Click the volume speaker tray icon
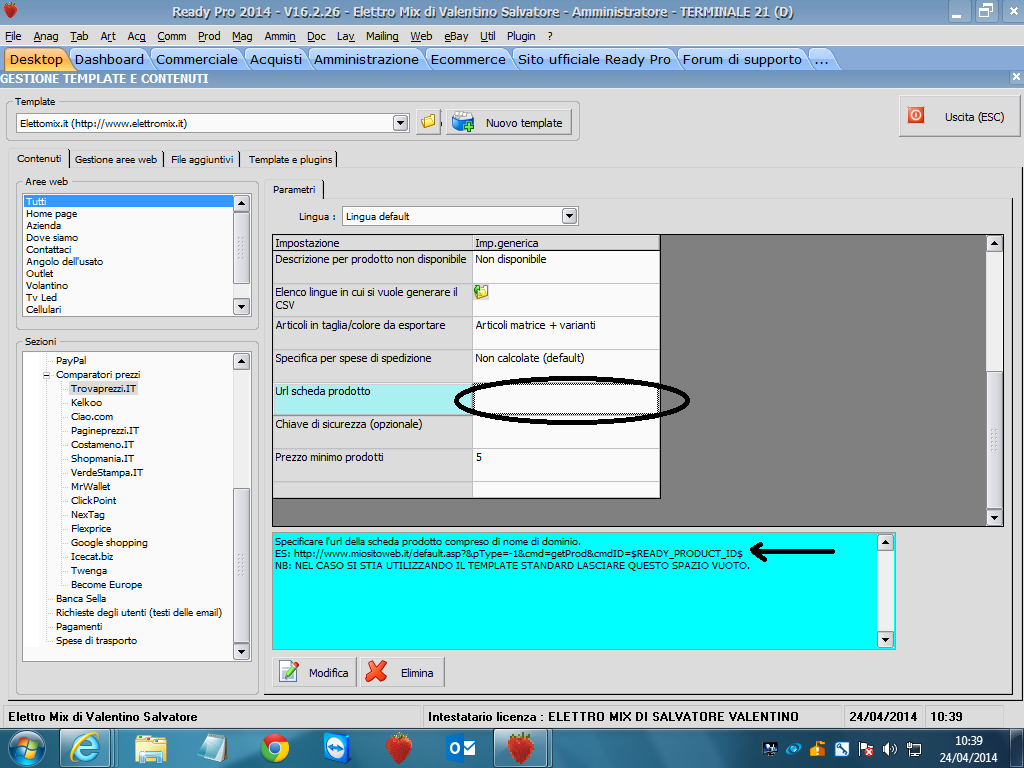Viewport: 1024px width, 768px height. (x=889, y=749)
